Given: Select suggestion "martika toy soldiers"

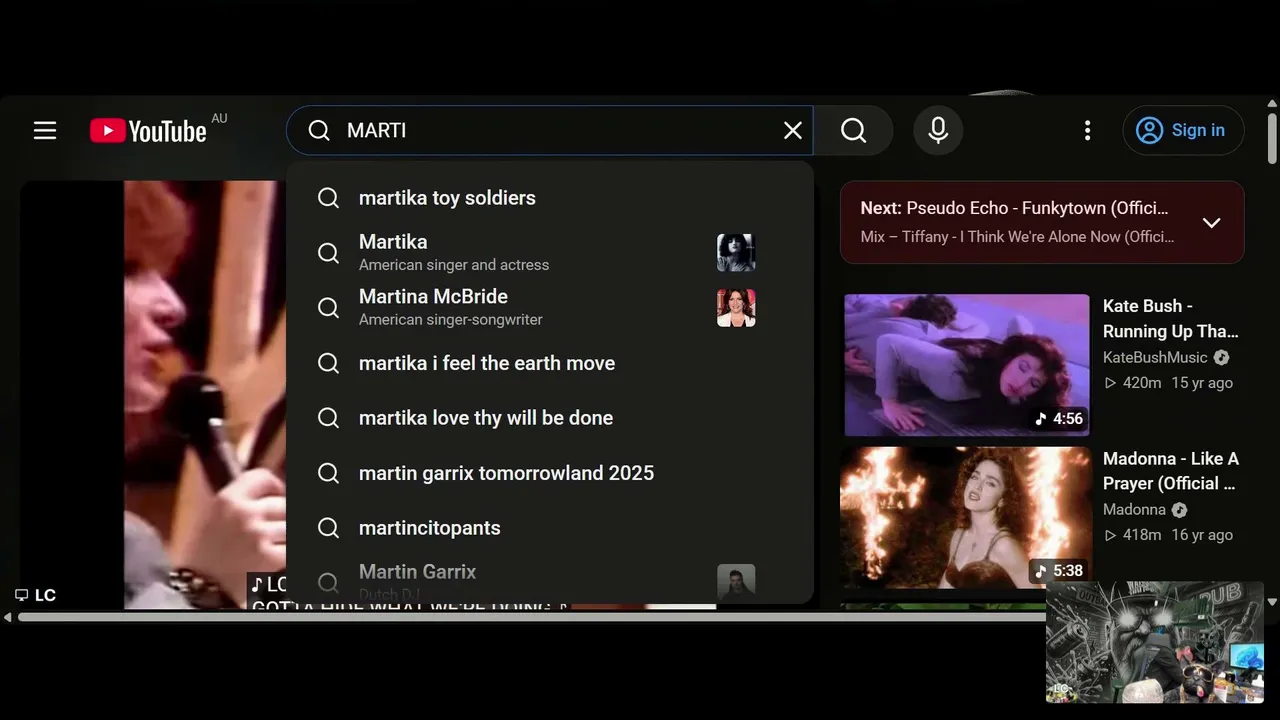Looking at the screenshot, I should coord(550,198).
